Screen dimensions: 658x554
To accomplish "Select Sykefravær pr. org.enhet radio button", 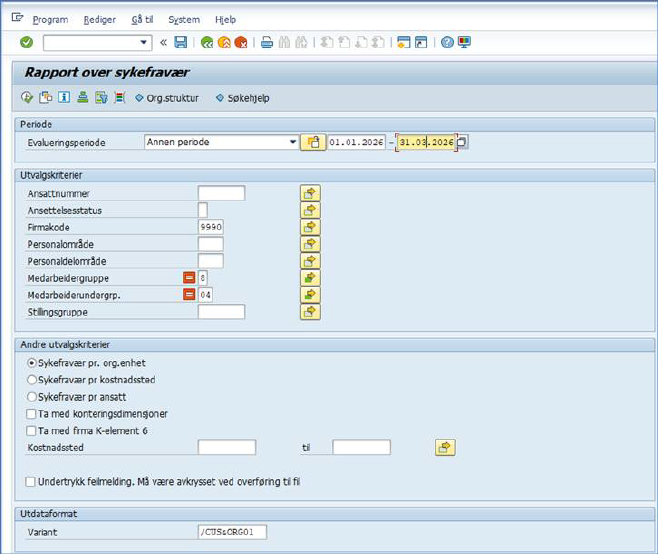I will (31, 363).
